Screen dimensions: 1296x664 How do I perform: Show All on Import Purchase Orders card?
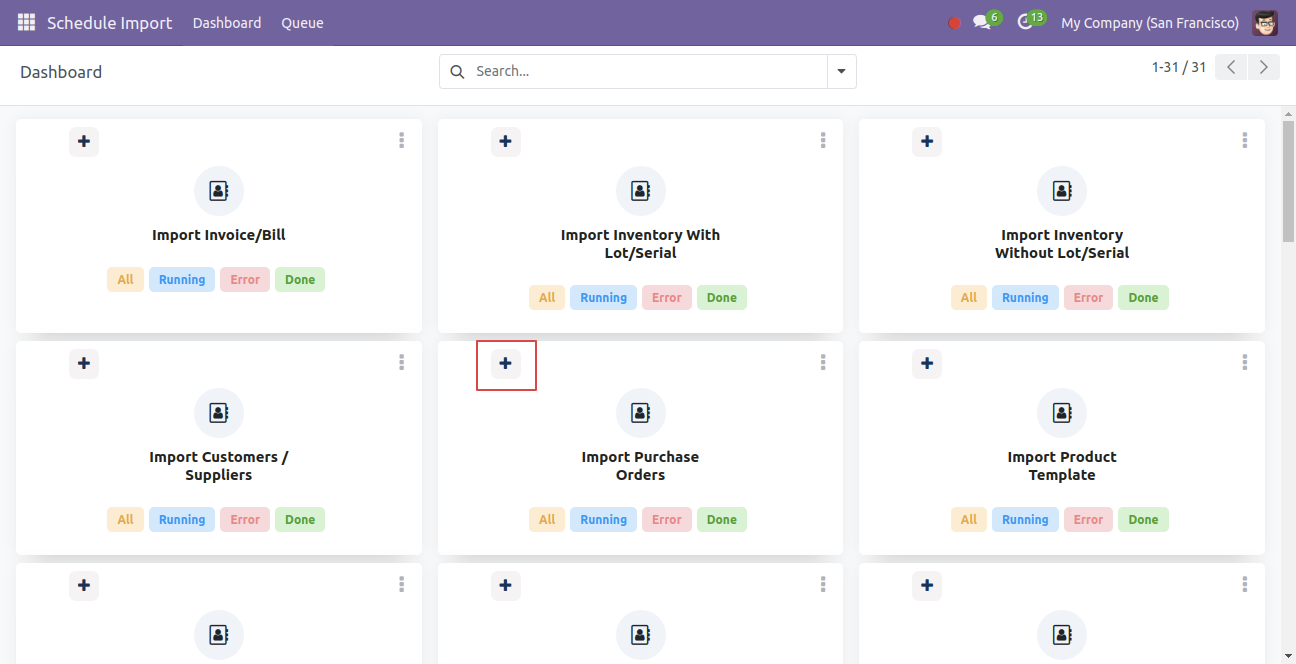(547, 520)
